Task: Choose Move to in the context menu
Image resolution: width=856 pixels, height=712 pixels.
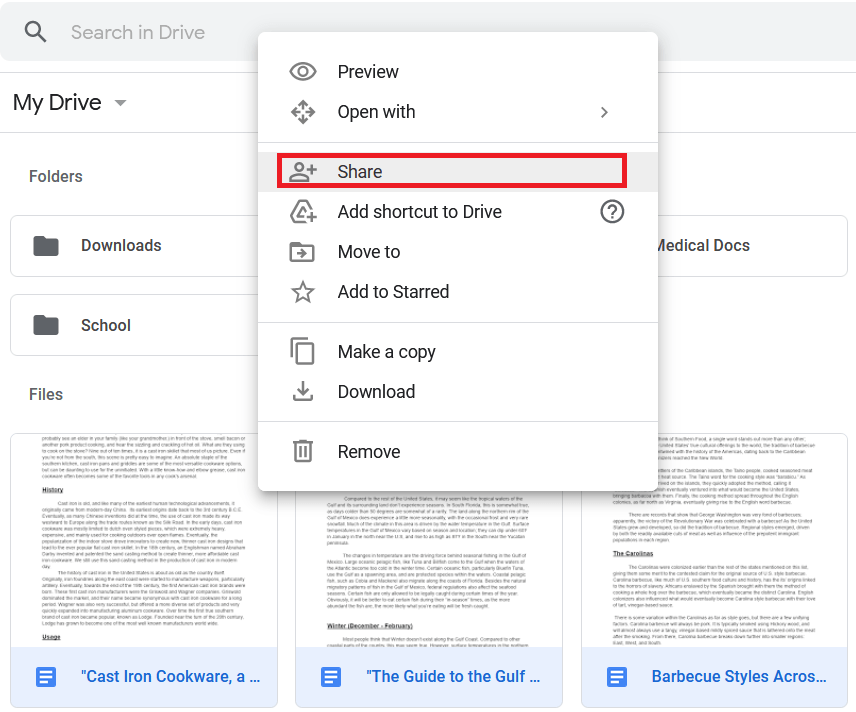Action: tap(369, 252)
